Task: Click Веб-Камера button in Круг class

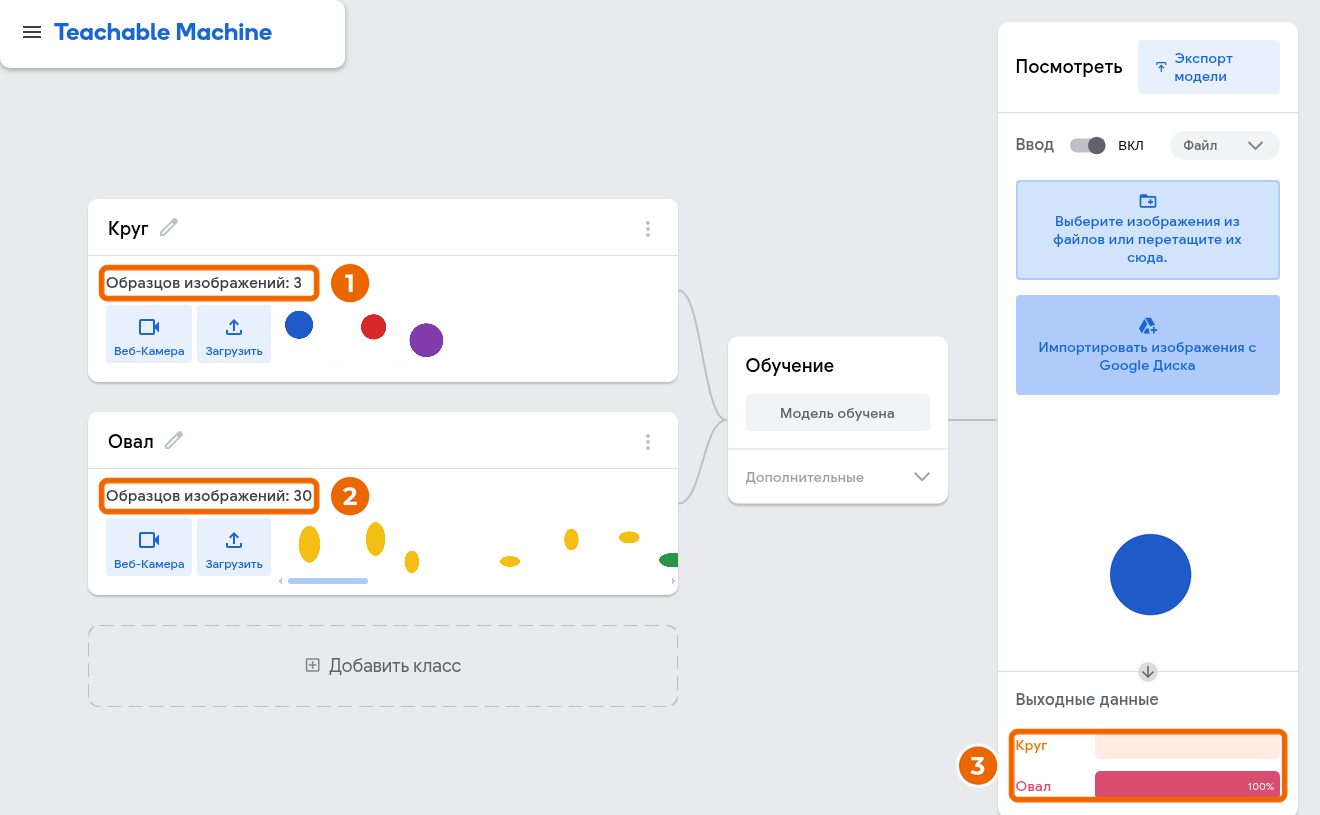Action: tap(149, 334)
